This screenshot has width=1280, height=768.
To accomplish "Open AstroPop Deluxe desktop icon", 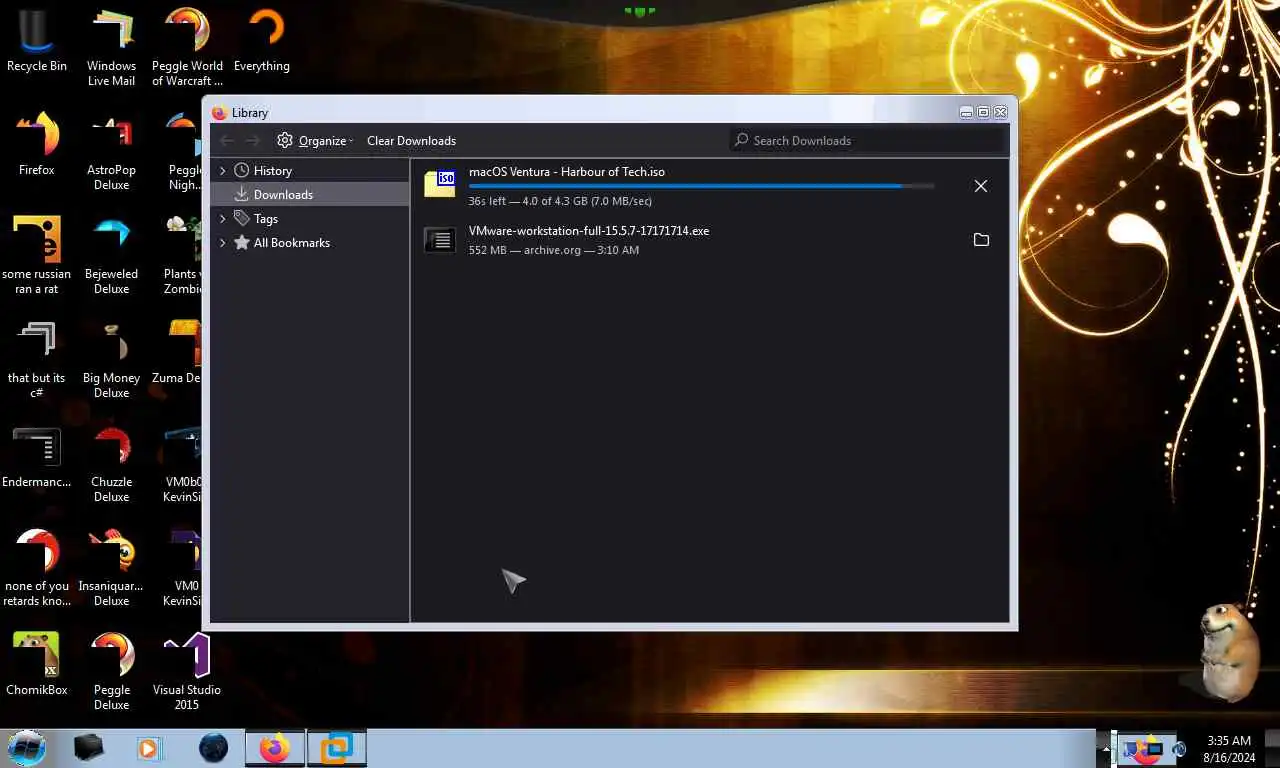I will click(112, 152).
